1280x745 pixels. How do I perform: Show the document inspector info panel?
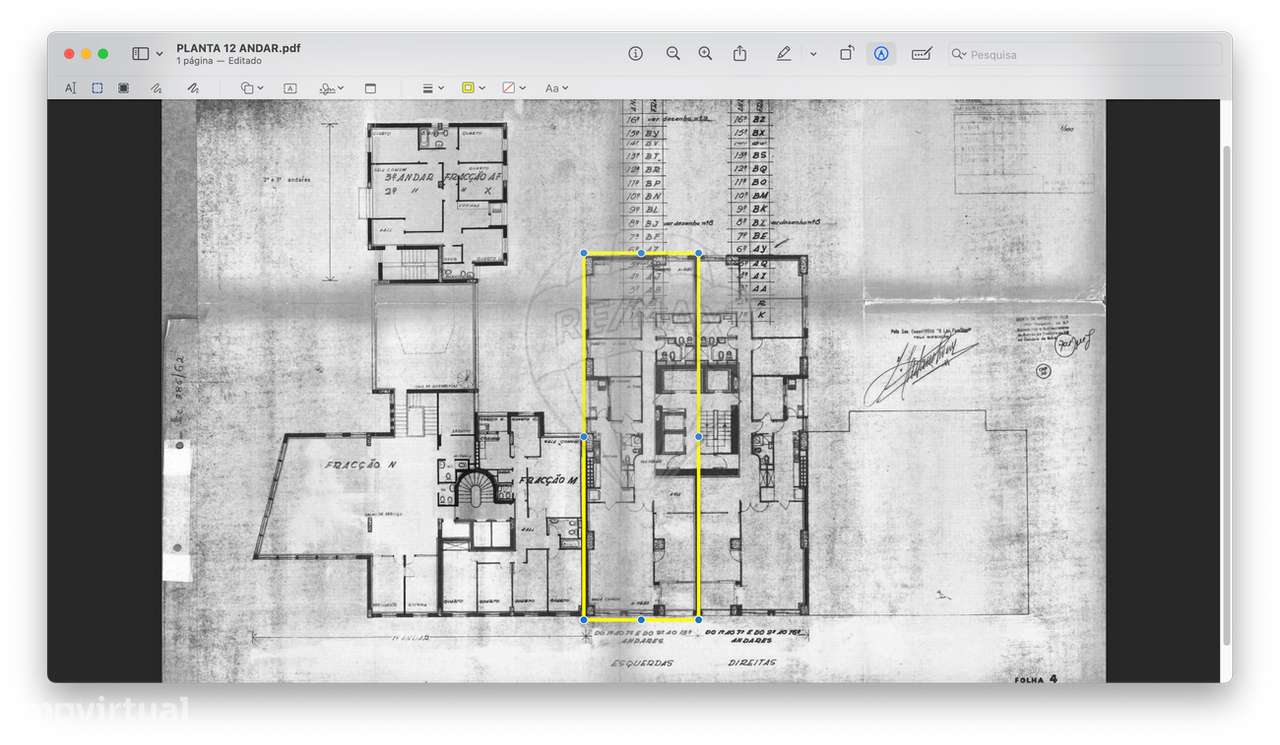pos(635,54)
